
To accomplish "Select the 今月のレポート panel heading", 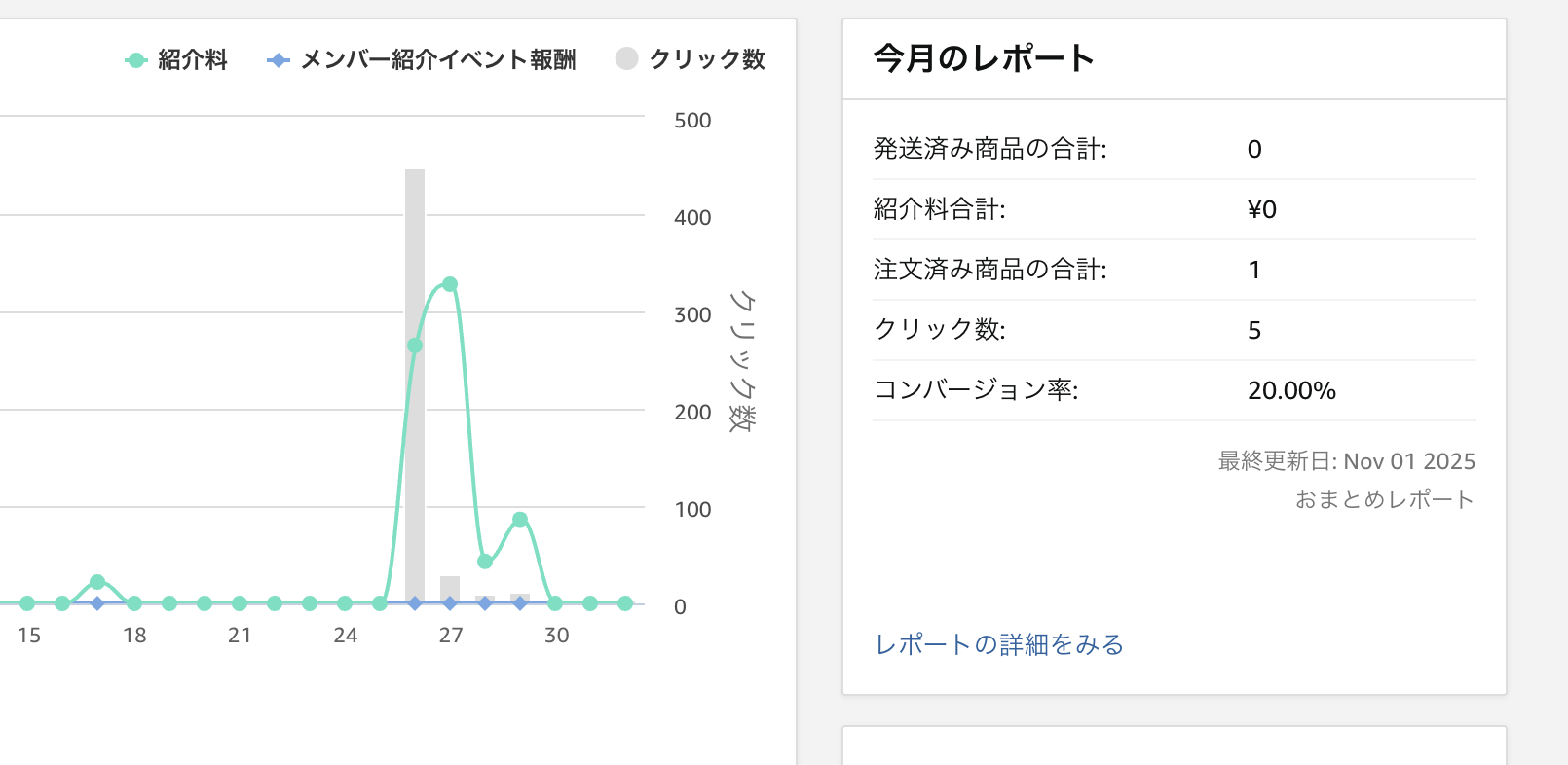I will click(x=984, y=58).
